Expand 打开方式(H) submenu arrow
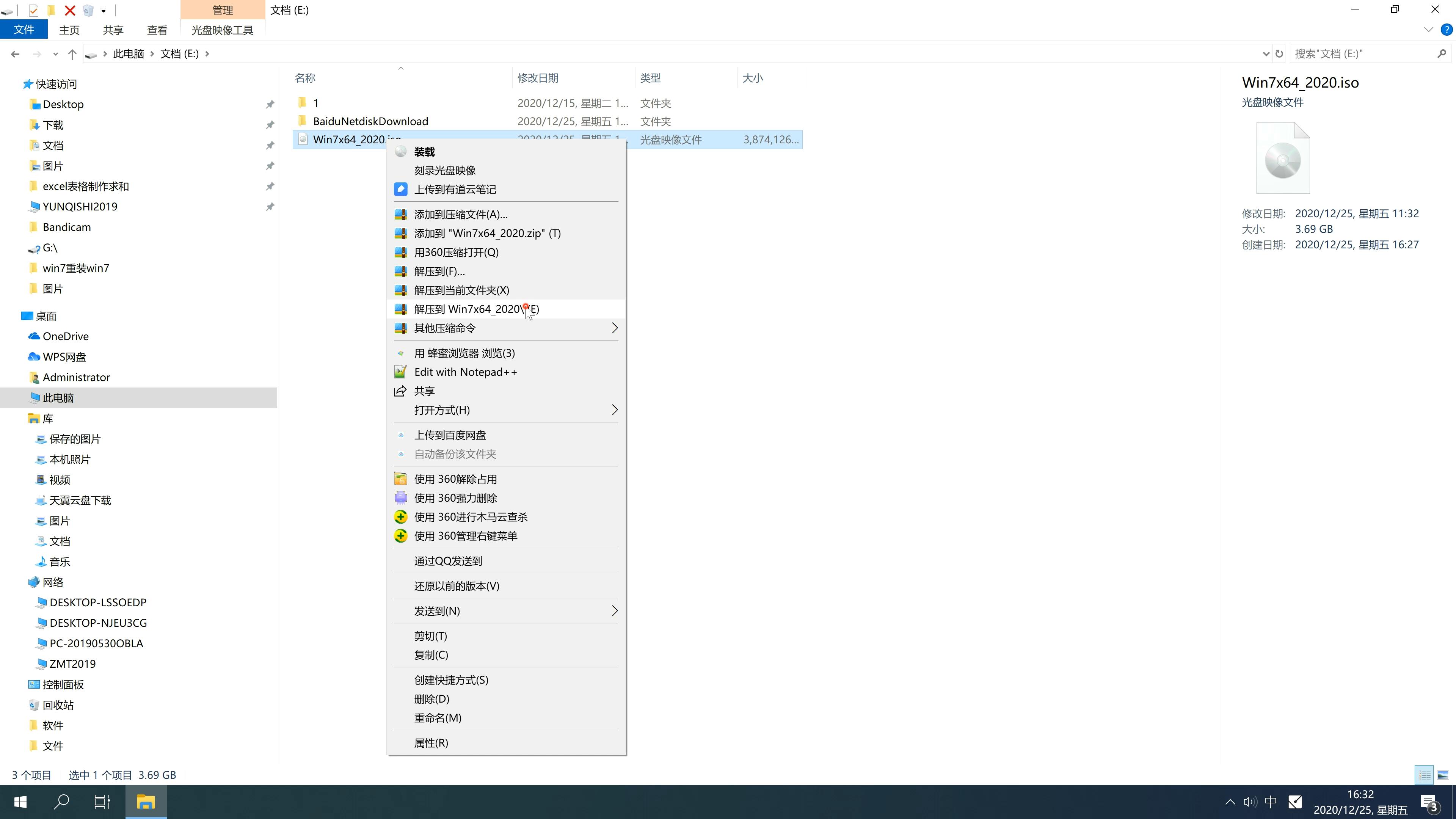The image size is (1456, 819). tap(615, 410)
